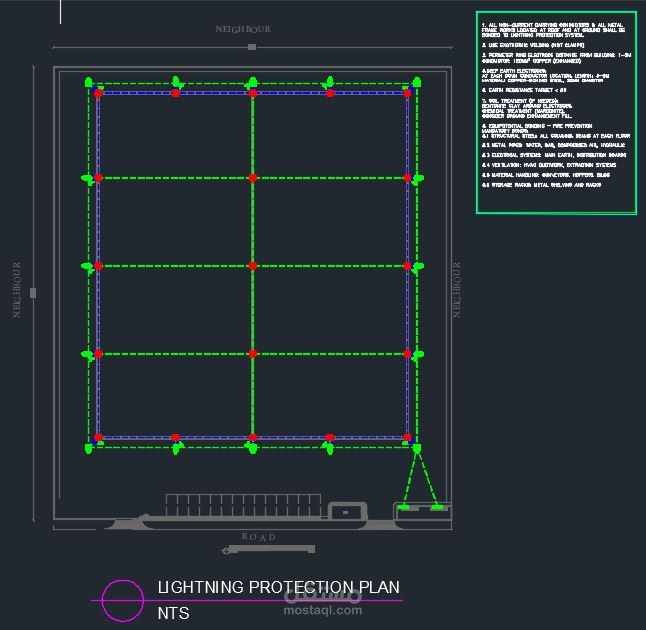Click the green earth electrode at the bottom-left corner

tap(89, 448)
